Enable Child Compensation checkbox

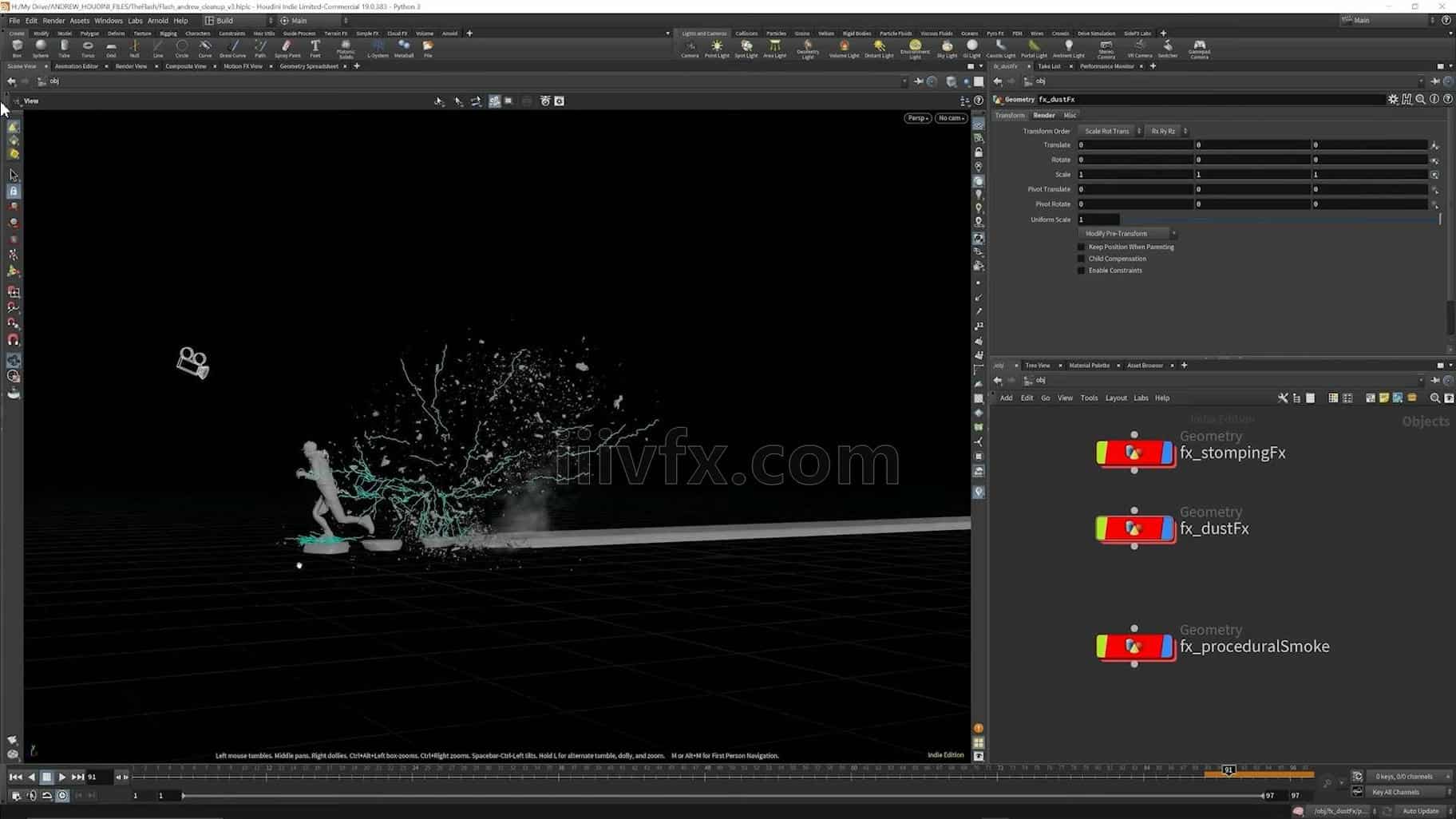coord(1082,259)
